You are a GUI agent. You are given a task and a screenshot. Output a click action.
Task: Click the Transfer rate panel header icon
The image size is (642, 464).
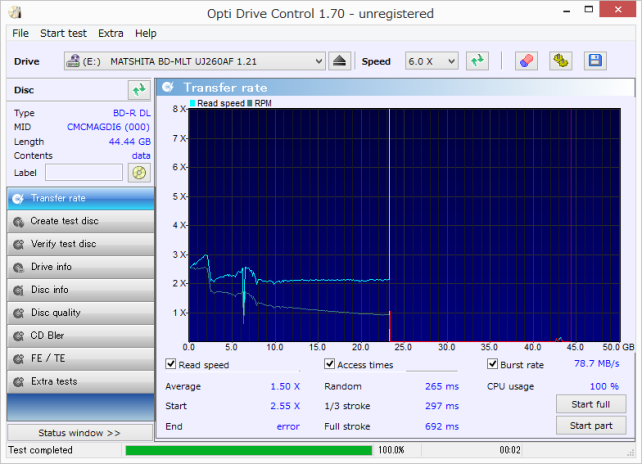[x=168, y=87]
